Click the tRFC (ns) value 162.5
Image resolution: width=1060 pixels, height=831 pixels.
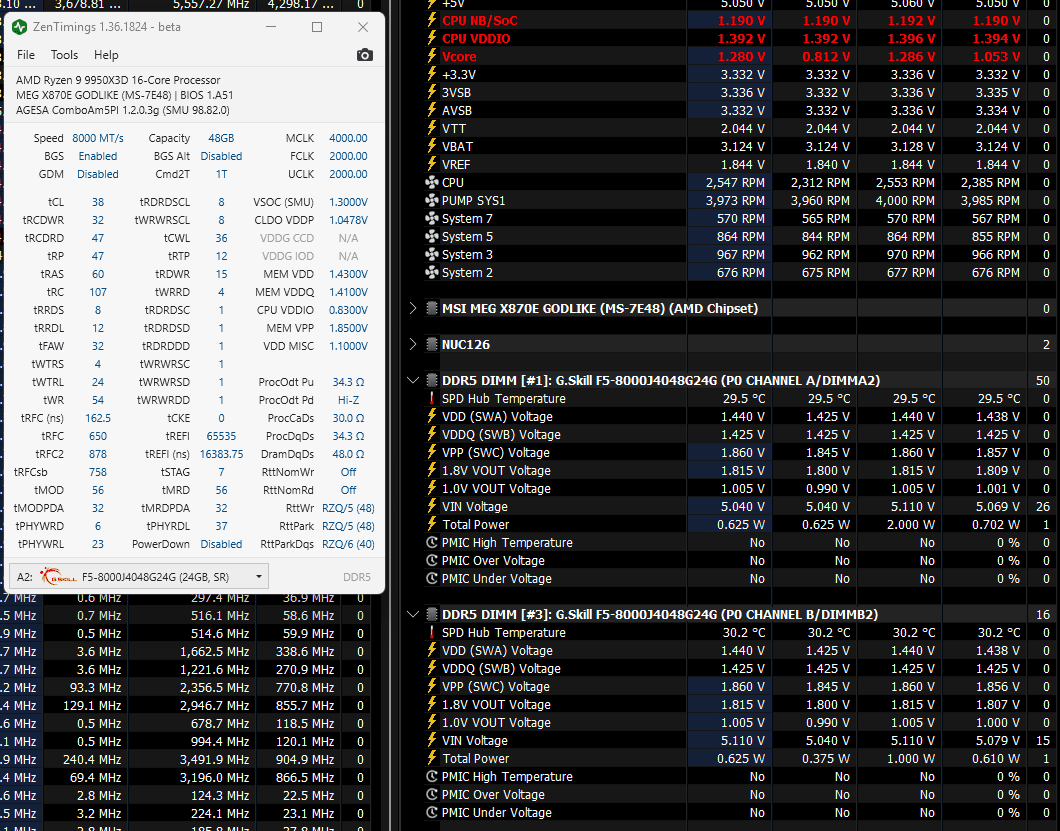click(x=98, y=418)
